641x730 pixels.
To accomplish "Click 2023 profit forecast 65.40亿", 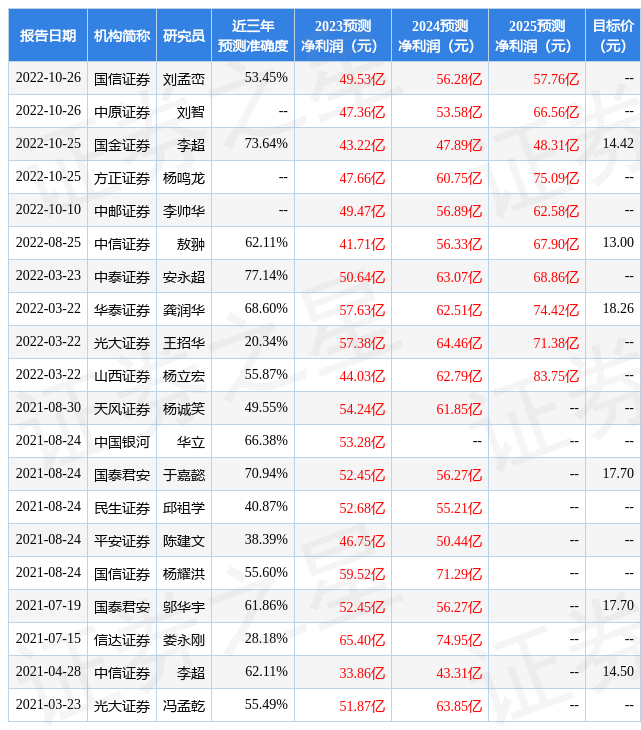I will [x=362, y=640].
